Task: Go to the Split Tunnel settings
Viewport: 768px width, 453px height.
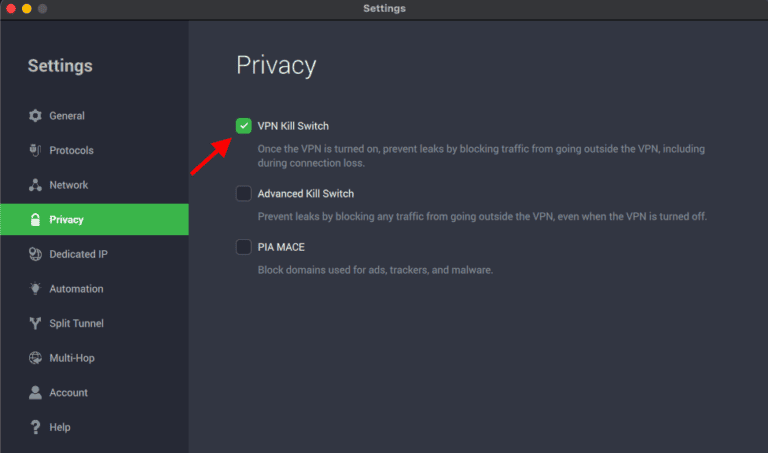Action: [x=76, y=324]
